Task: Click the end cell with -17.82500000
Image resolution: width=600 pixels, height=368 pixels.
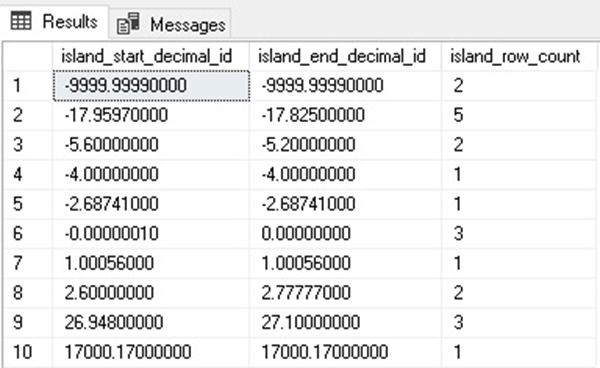Action: (346, 115)
